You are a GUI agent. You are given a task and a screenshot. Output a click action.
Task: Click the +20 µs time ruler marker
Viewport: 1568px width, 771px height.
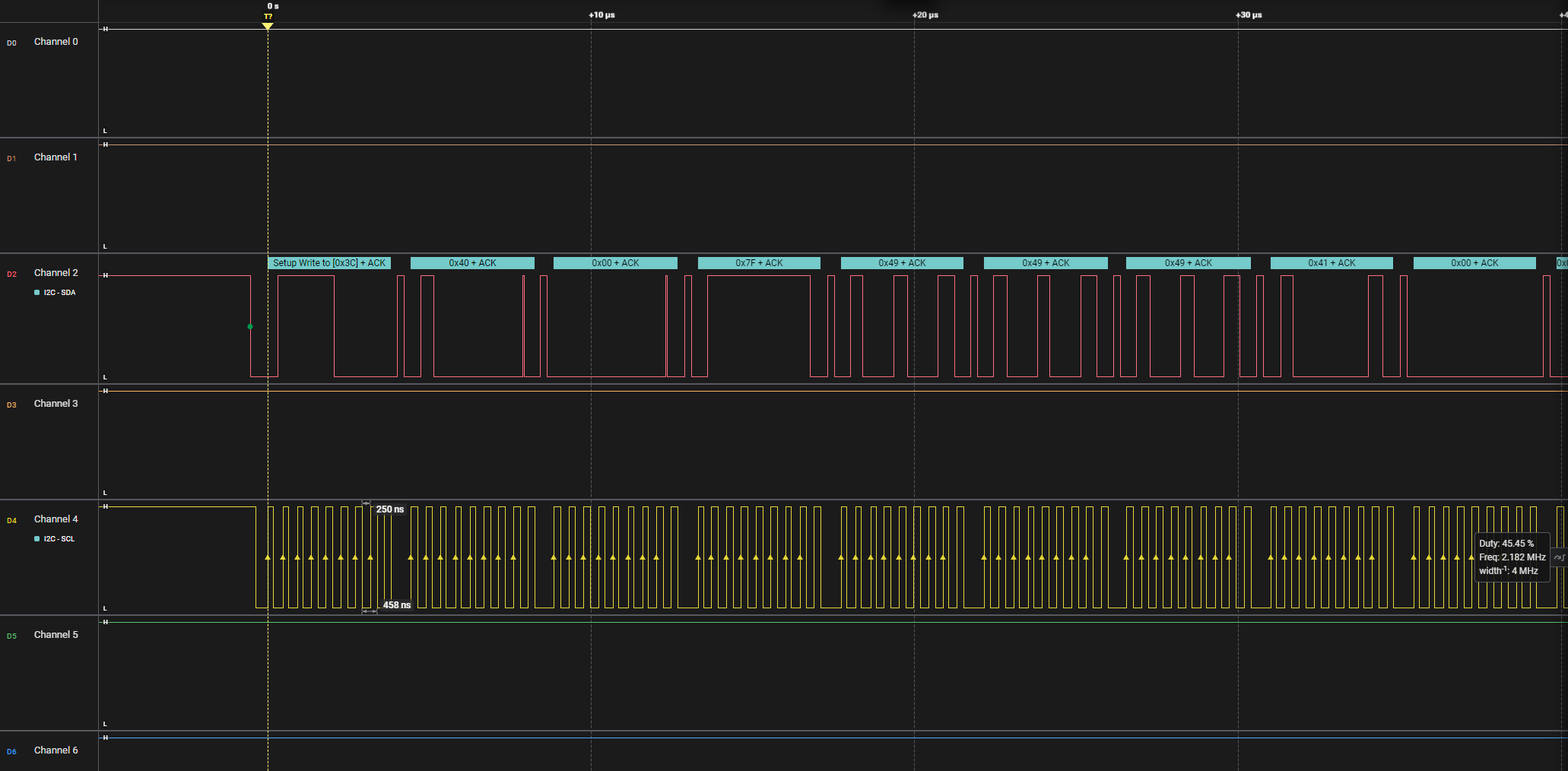(x=925, y=15)
